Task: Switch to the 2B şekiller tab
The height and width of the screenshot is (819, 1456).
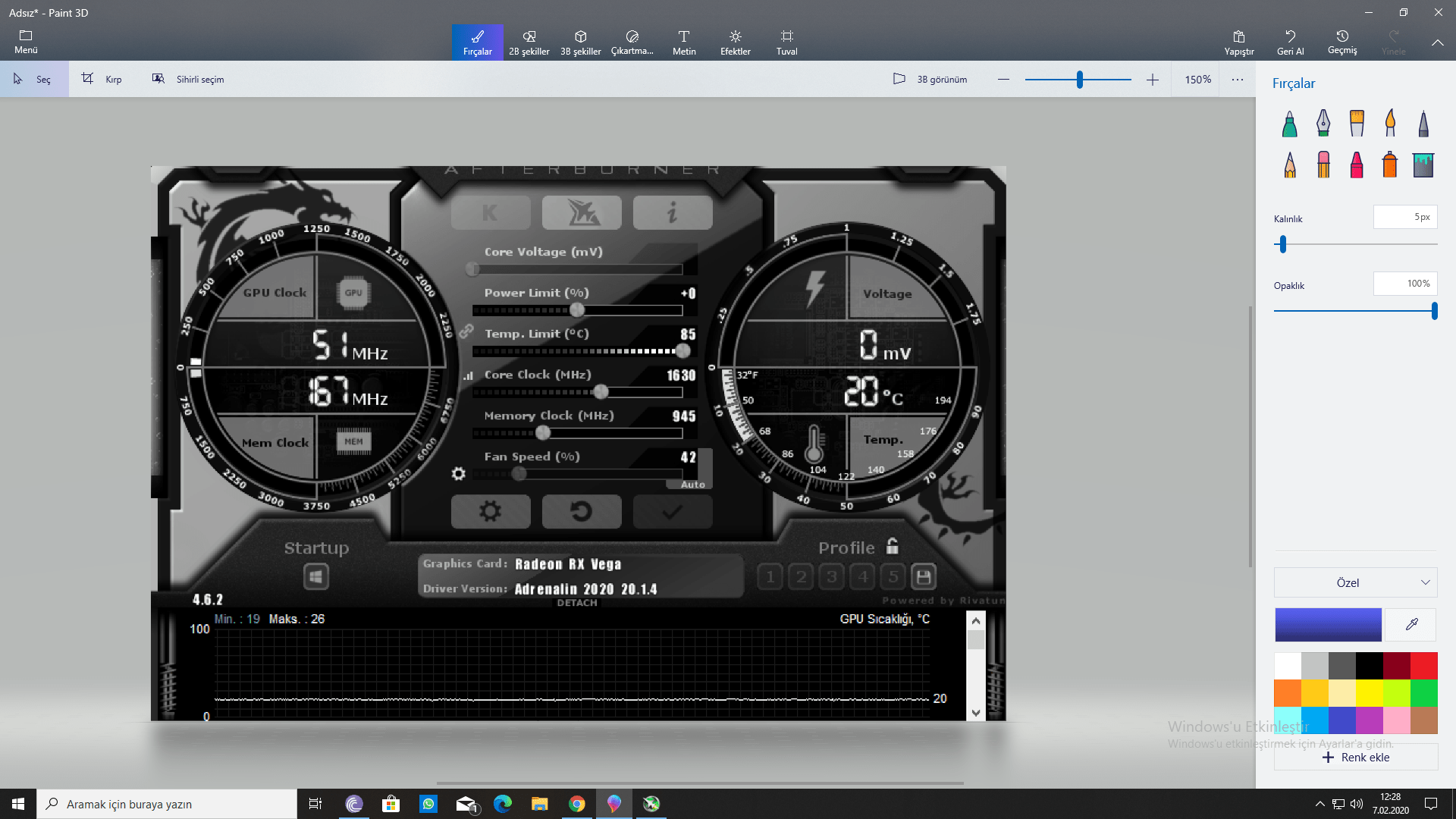Action: (x=529, y=42)
